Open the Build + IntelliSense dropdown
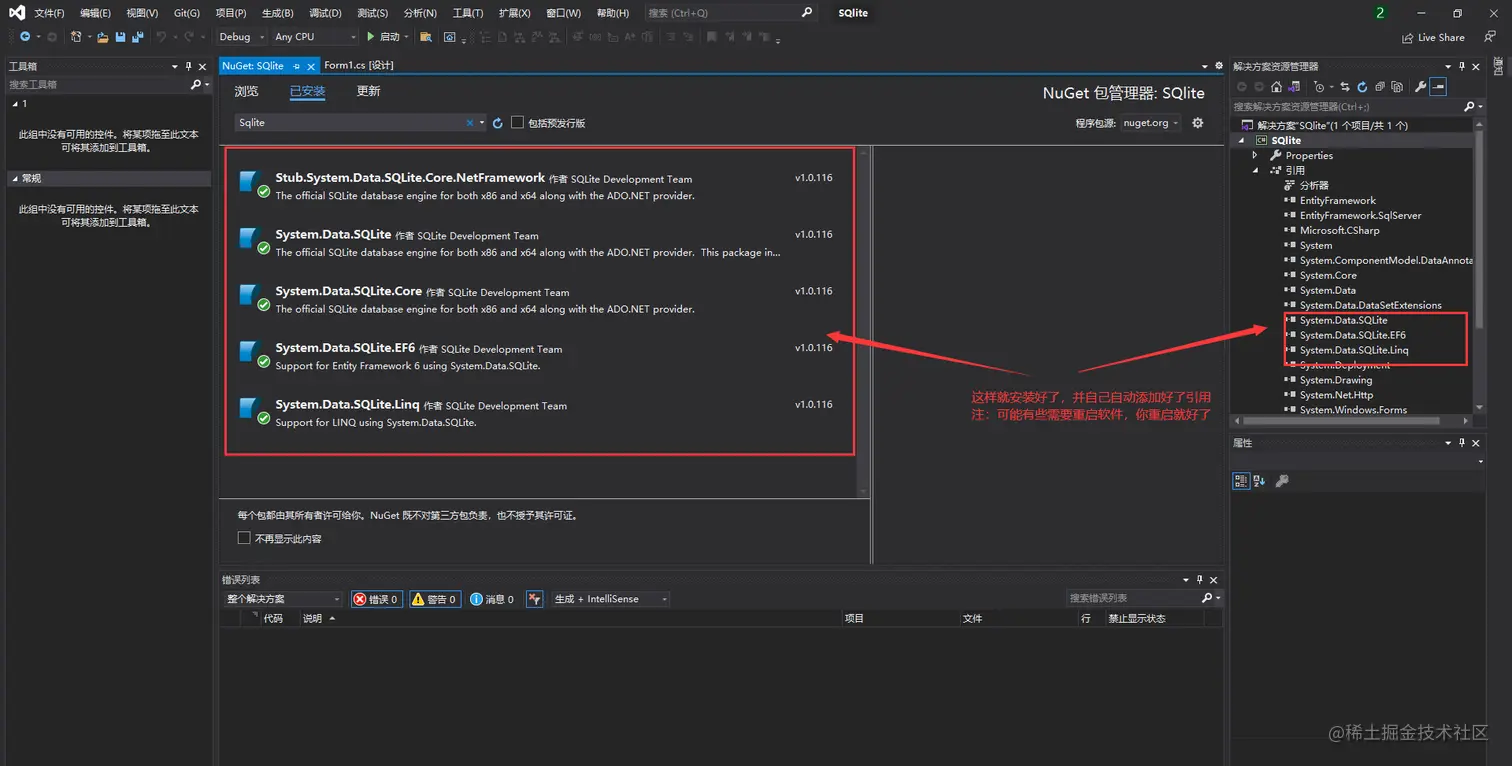Image resolution: width=1512 pixels, height=766 pixels. [x=611, y=599]
